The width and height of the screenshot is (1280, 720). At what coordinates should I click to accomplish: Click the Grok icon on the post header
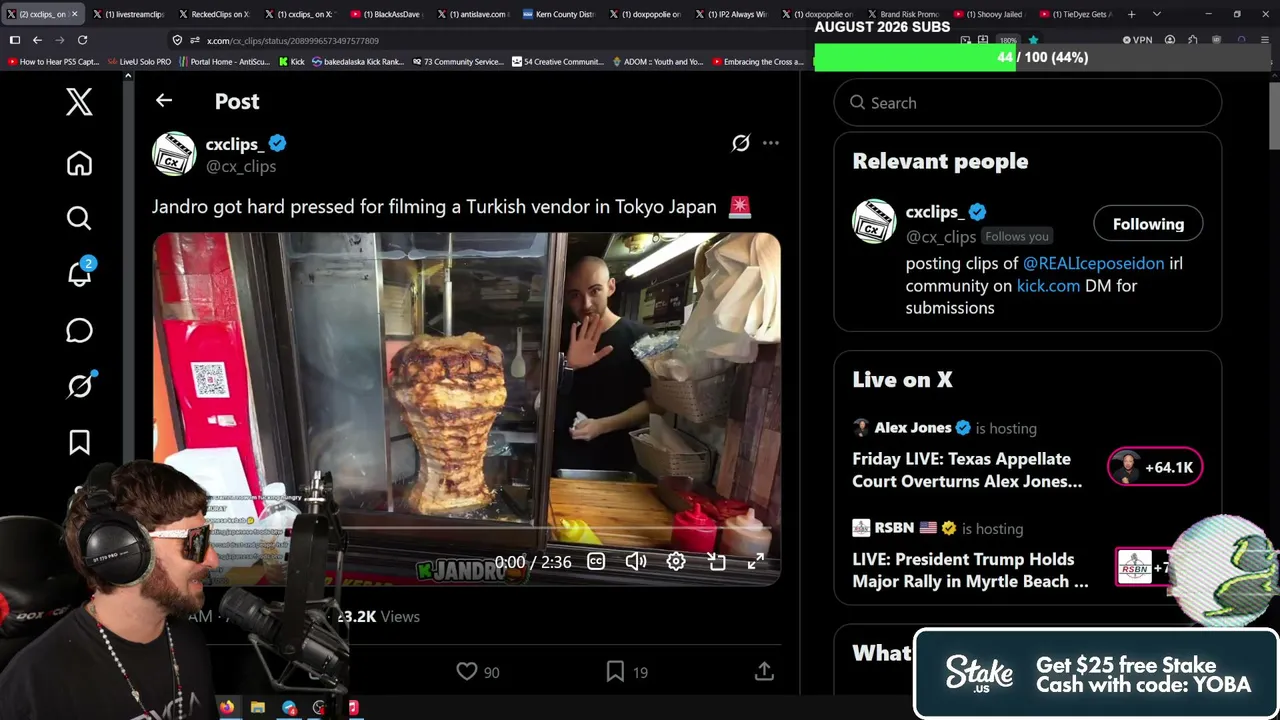click(740, 143)
